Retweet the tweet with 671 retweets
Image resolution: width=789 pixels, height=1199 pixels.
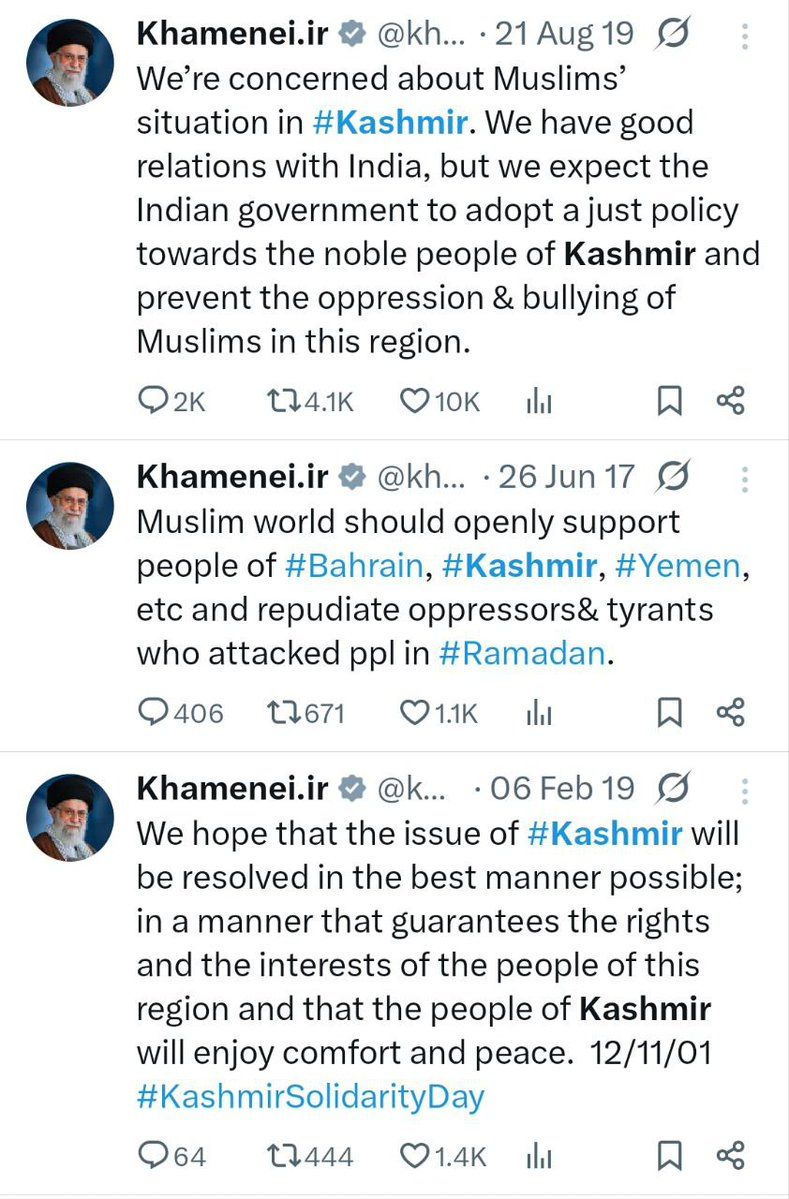tap(283, 713)
